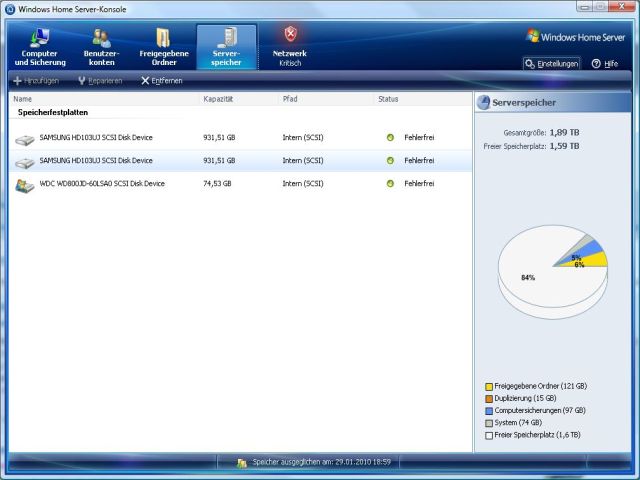Click Freier Speicherplatz value 1,59 TB
Screen dimensions: 640x480
tap(564, 146)
